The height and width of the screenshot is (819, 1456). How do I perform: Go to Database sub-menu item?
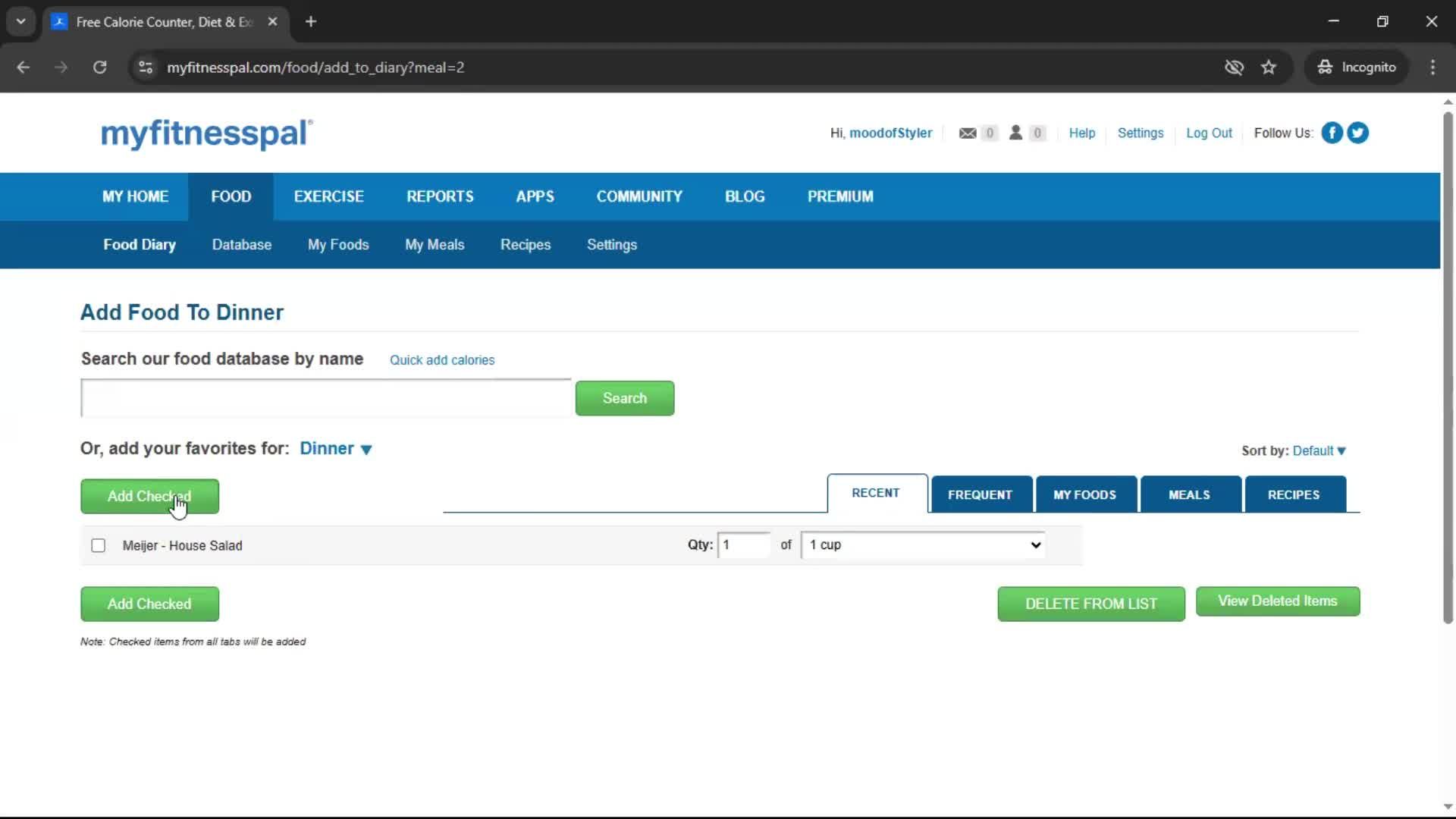(x=242, y=244)
